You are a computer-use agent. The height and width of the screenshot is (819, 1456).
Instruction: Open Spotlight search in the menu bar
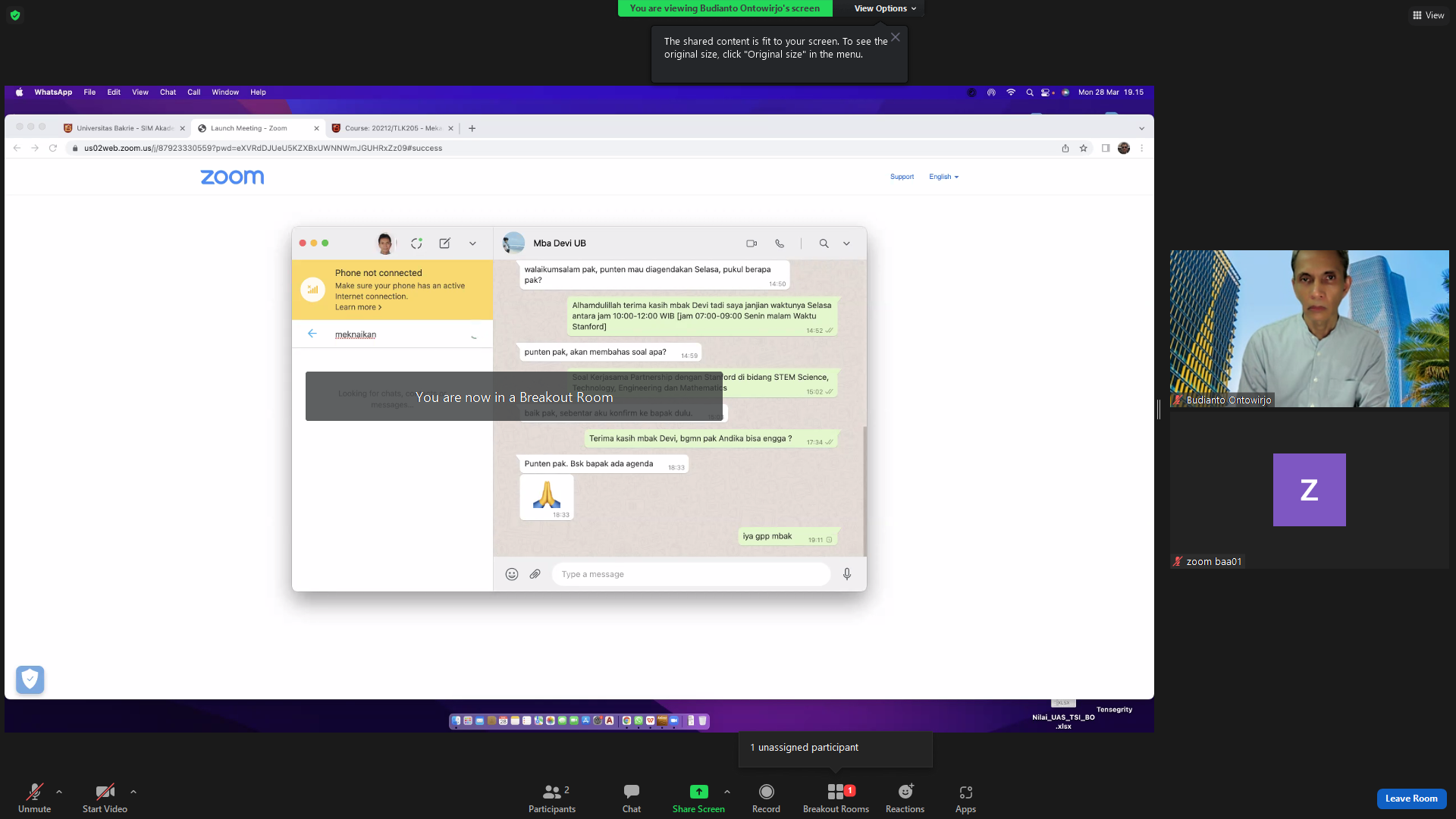[x=1030, y=93]
